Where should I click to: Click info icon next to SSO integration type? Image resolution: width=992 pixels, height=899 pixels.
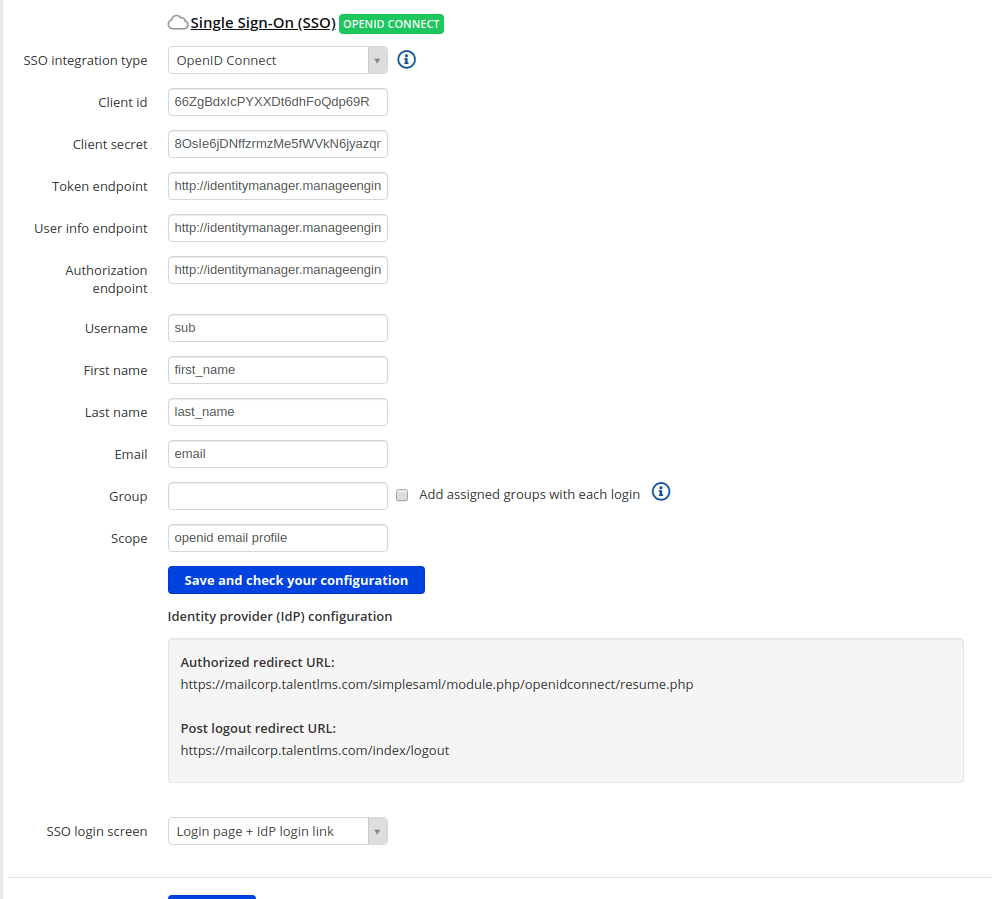[406, 60]
